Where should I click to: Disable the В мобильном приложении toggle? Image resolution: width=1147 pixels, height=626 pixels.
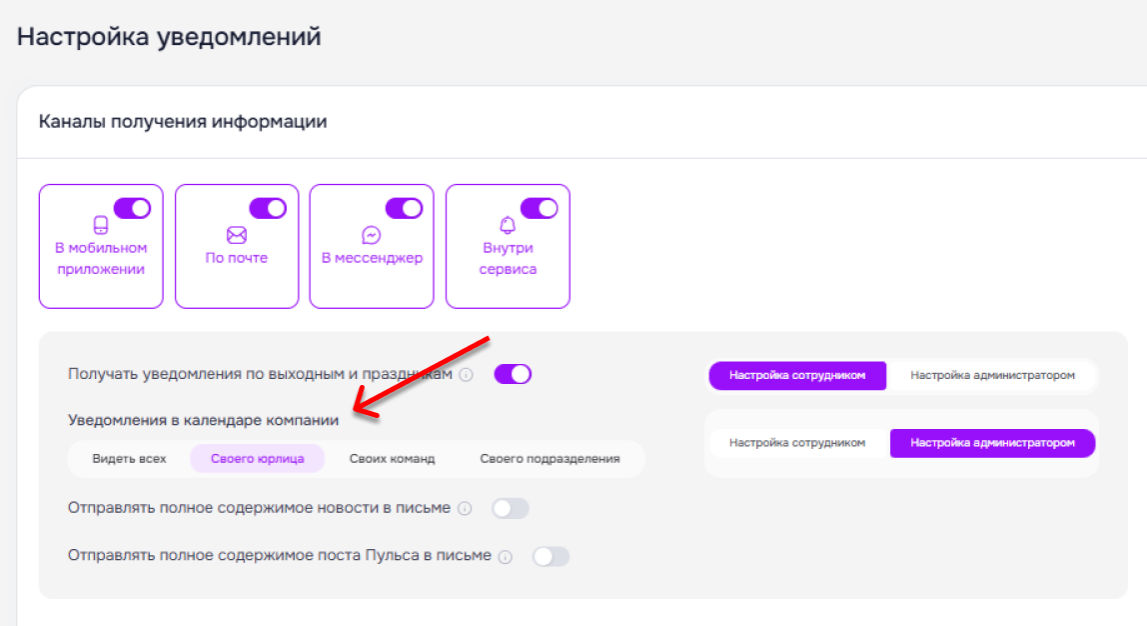132,208
